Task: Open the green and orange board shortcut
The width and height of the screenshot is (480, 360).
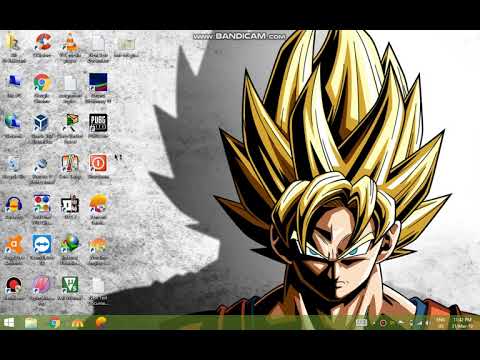Action: click(x=70, y=129)
